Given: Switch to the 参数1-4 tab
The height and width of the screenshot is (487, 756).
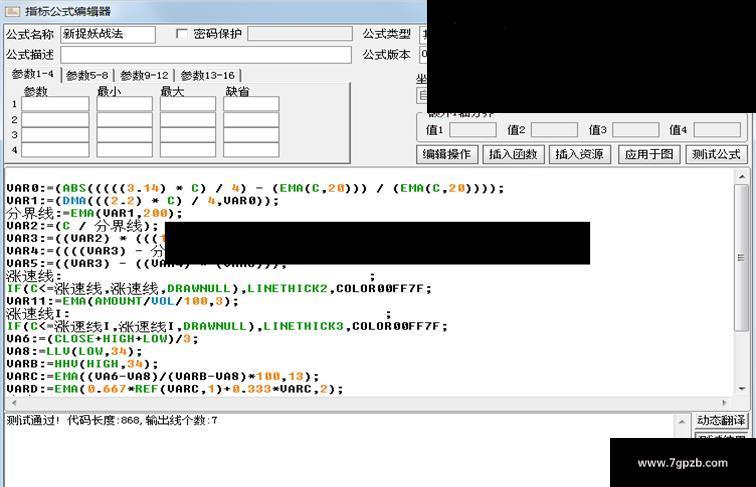Looking at the screenshot, I should (x=32, y=74).
